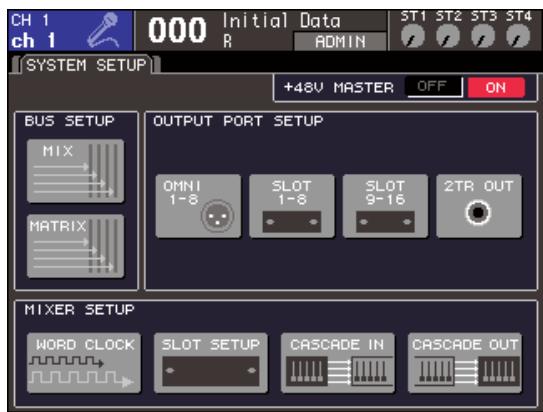Adjust the ST1 knob

tap(413, 36)
